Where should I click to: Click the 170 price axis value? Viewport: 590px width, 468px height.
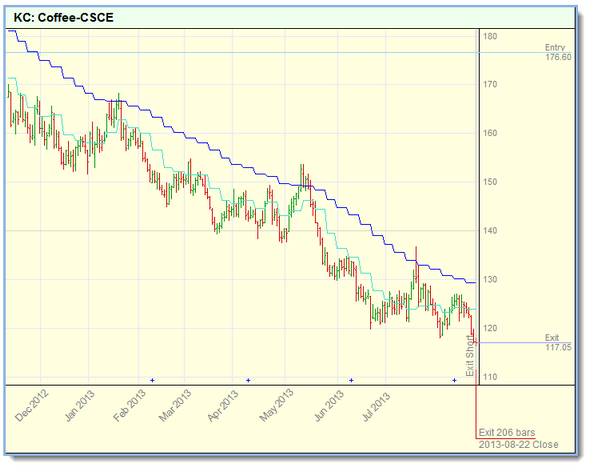tap(490, 84)
